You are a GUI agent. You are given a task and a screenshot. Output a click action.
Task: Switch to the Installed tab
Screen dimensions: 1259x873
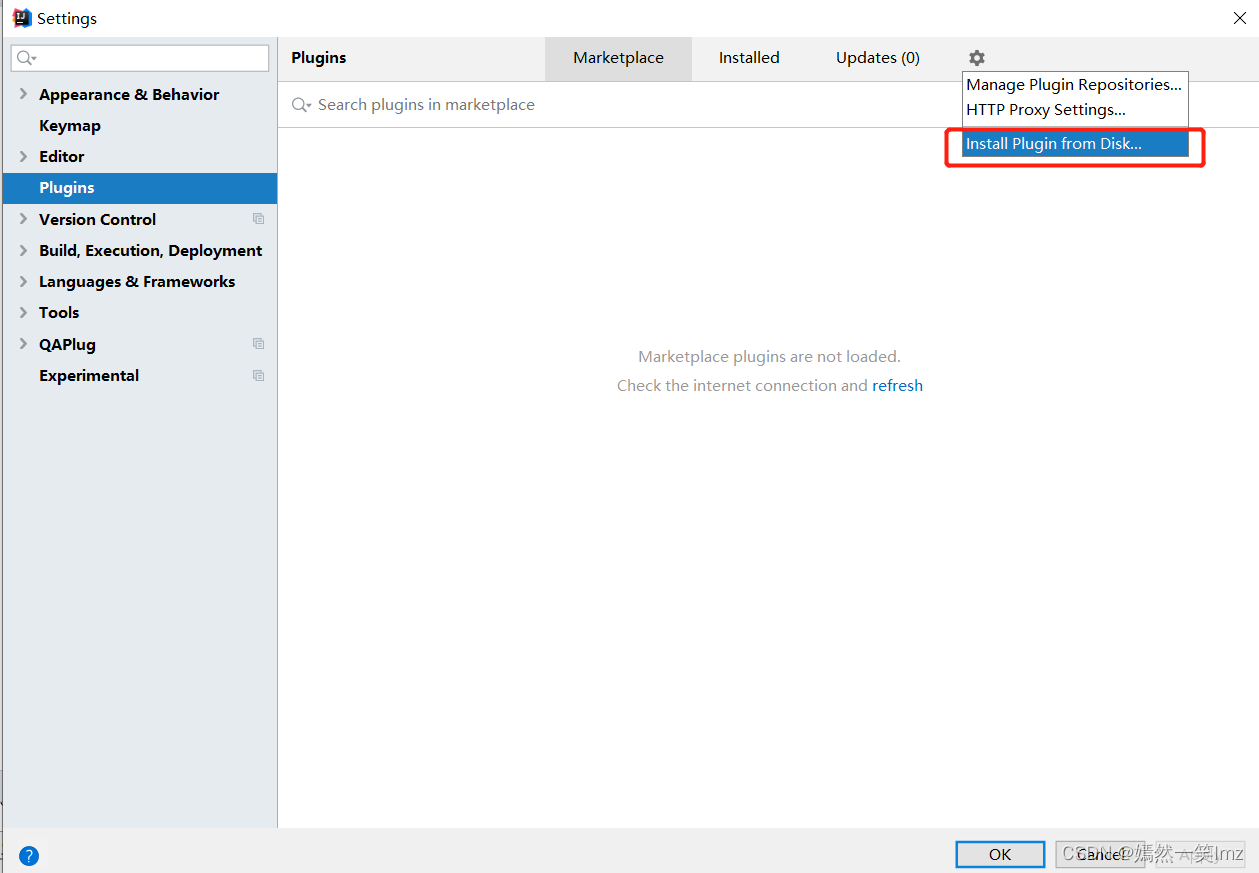click(748, 58)
